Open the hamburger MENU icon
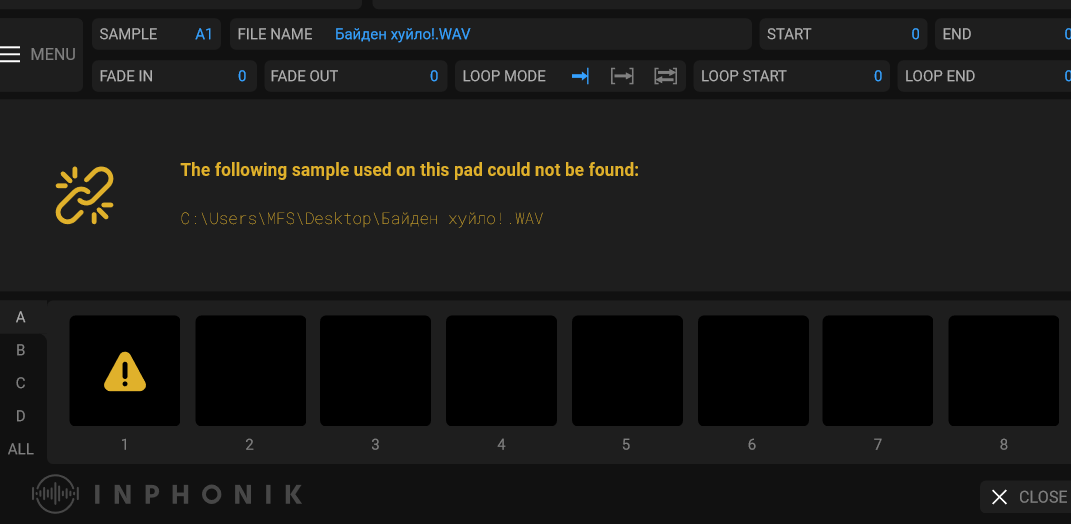This screenshot has width=1071, height=524. click(x=11, y=54)
